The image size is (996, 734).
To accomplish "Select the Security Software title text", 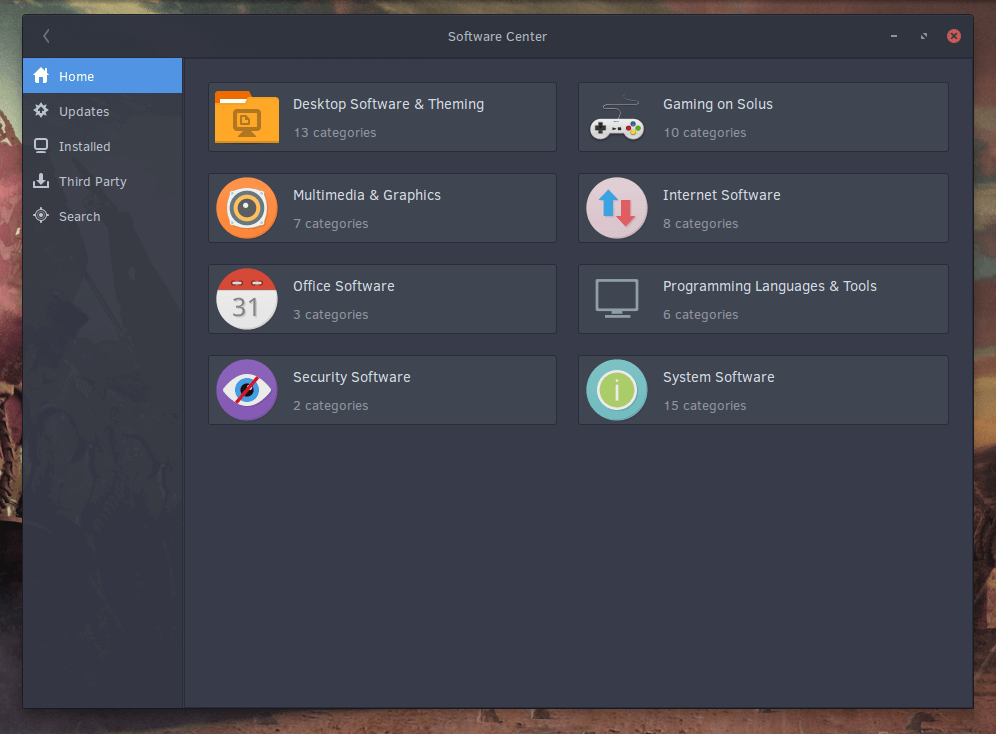I will [351, 377].
